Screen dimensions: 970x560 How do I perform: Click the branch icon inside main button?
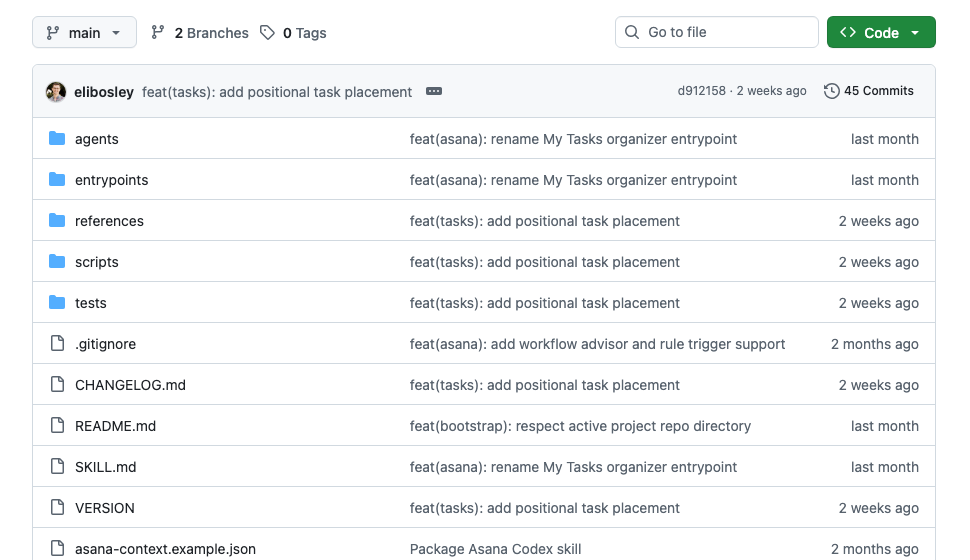tap(53, 32)
